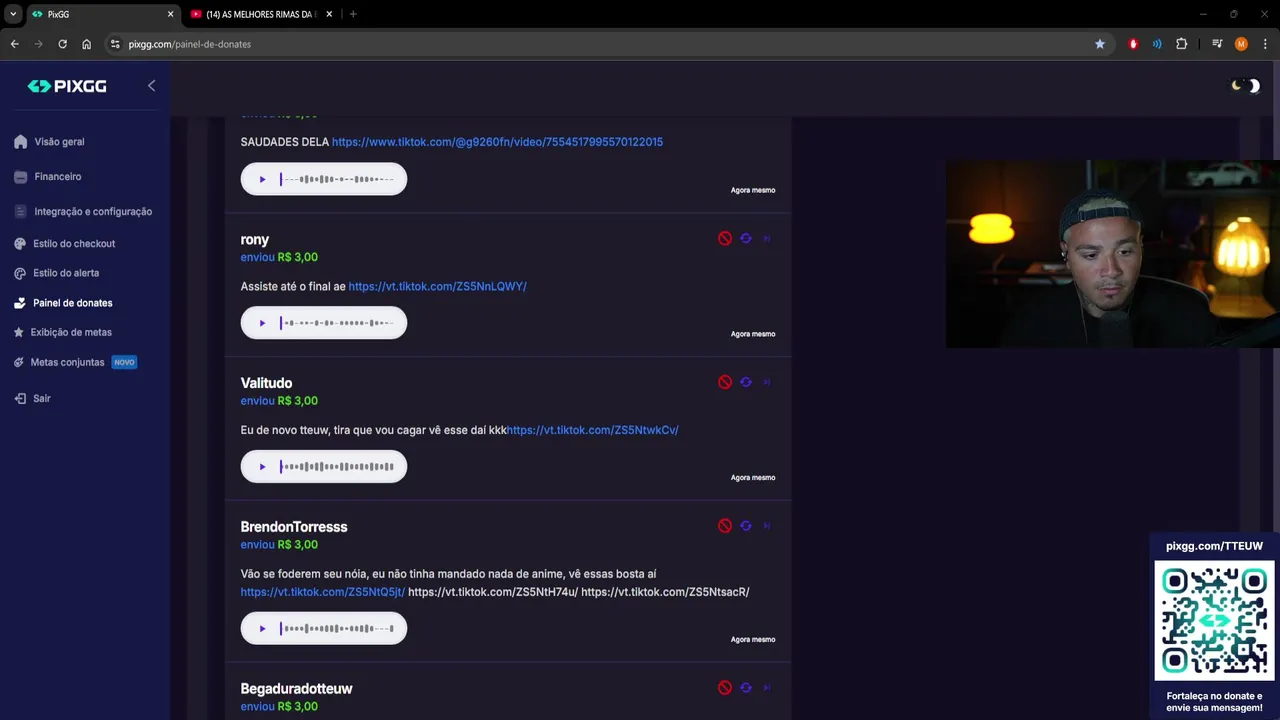
Task: Click the red block icon on Begaduradotteuw's donation
Action: (x=725, y=688)
